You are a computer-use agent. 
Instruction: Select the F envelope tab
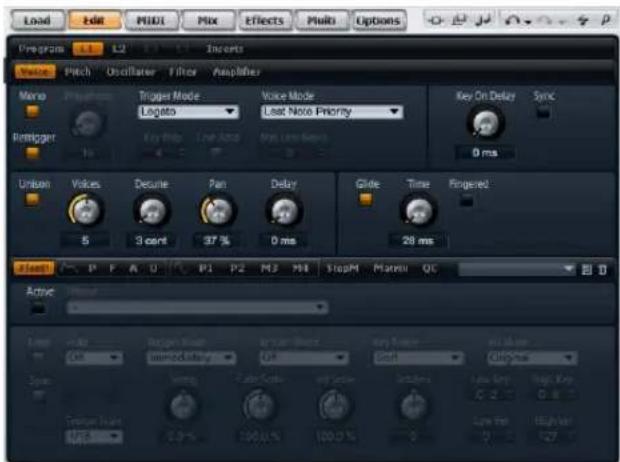coord(112,269)
